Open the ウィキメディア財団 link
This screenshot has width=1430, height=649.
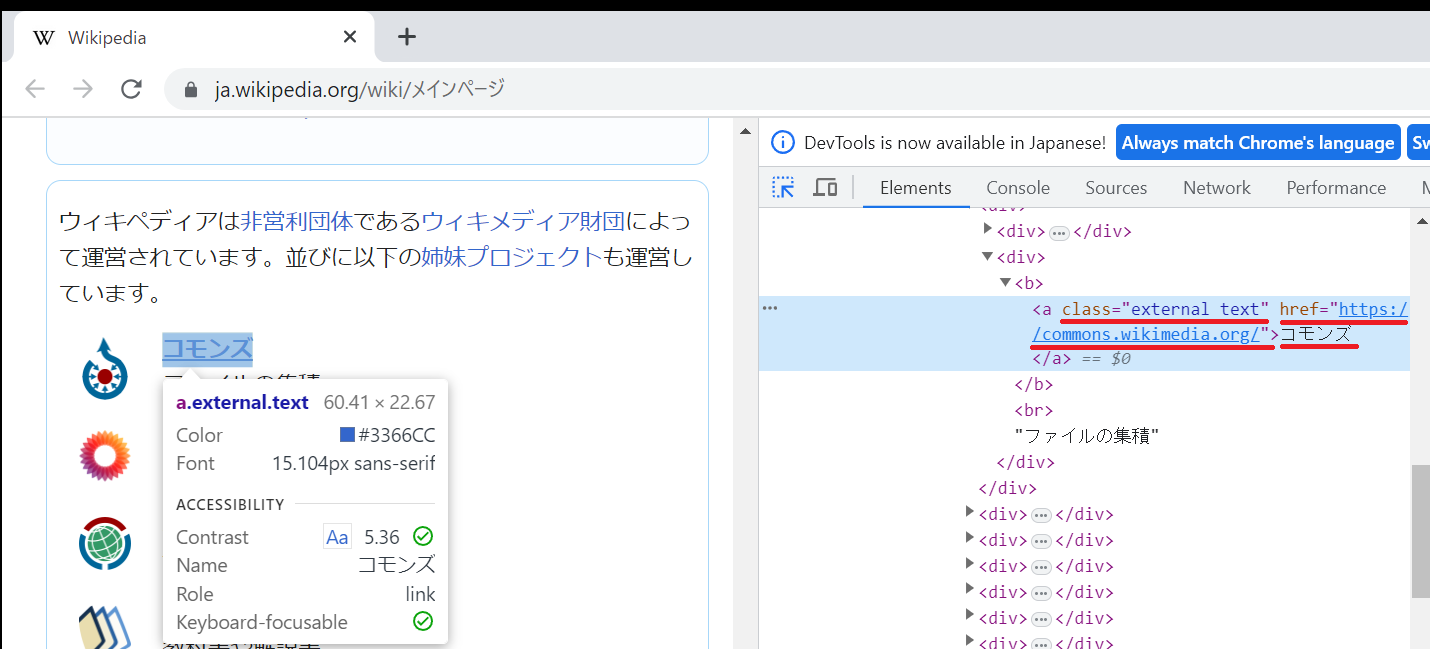523,221
